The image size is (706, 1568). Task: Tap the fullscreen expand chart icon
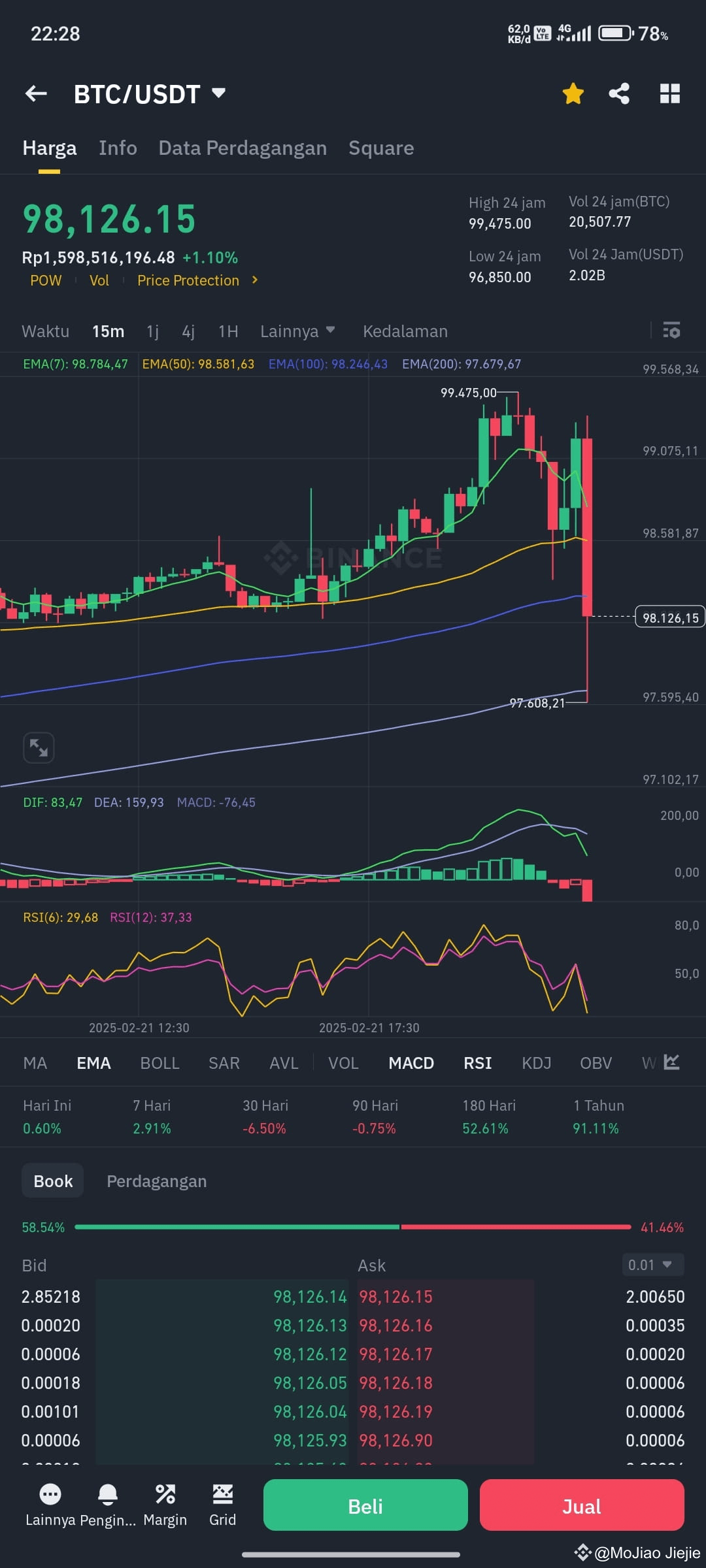39,747
